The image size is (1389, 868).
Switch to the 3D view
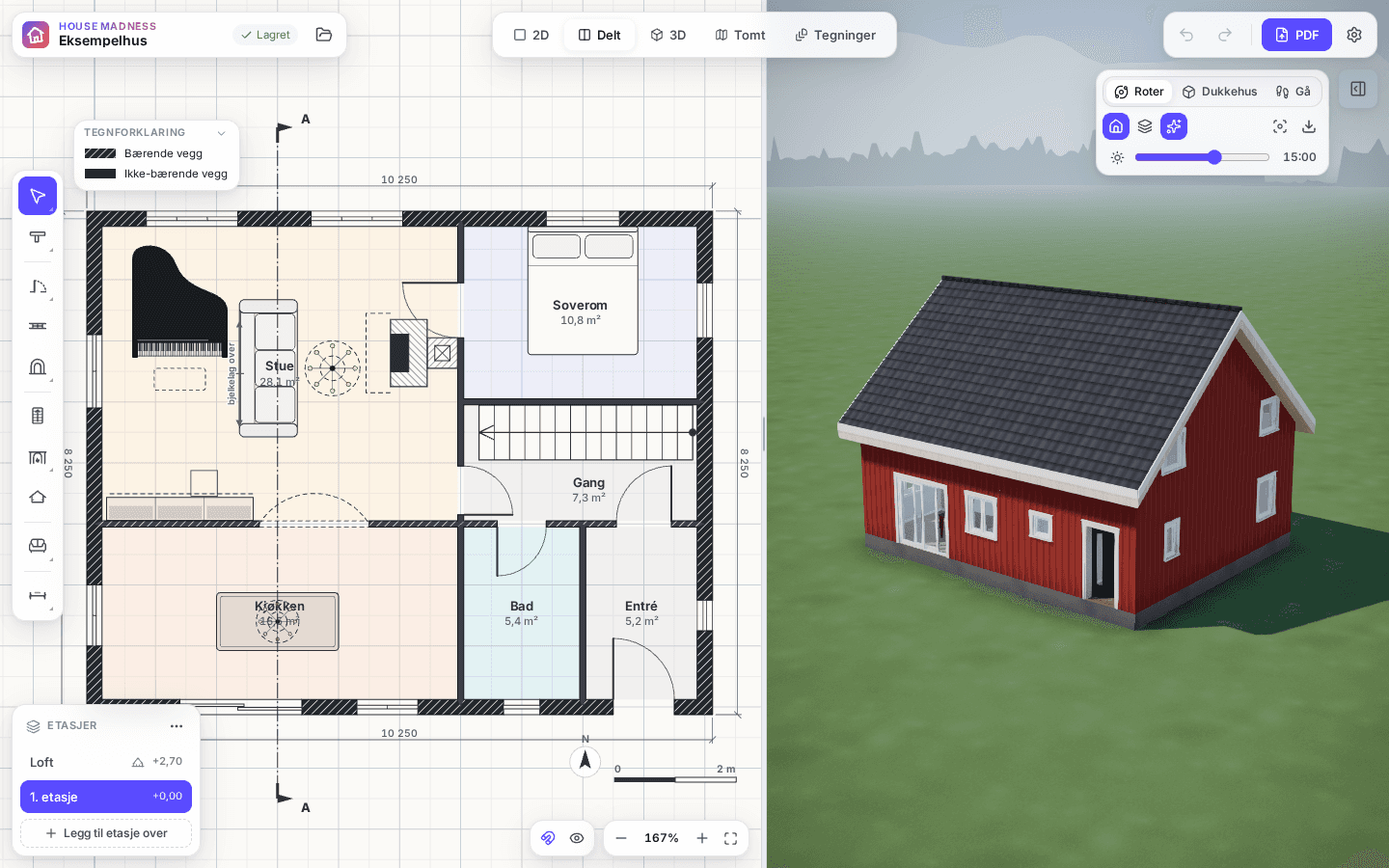pyautogui.click(x=667, y=35)
